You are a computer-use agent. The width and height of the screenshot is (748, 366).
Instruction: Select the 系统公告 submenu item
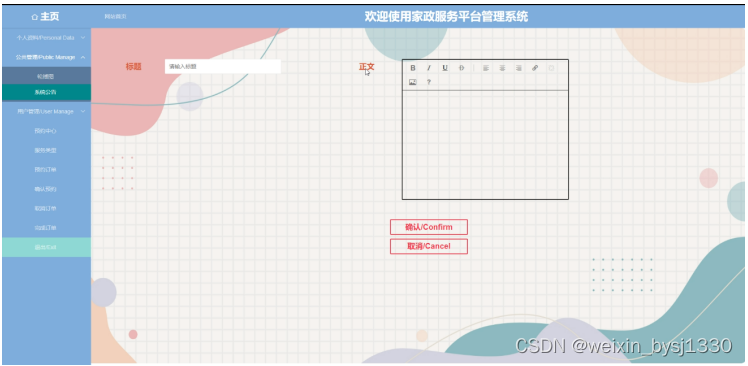[x=46, y=92]
